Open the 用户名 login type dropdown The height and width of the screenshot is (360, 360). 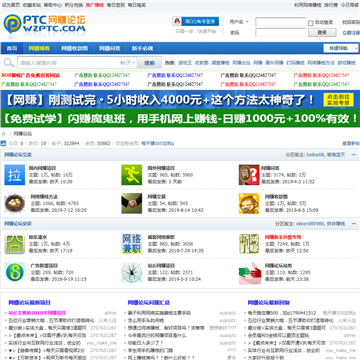click(x=239, y=22)
